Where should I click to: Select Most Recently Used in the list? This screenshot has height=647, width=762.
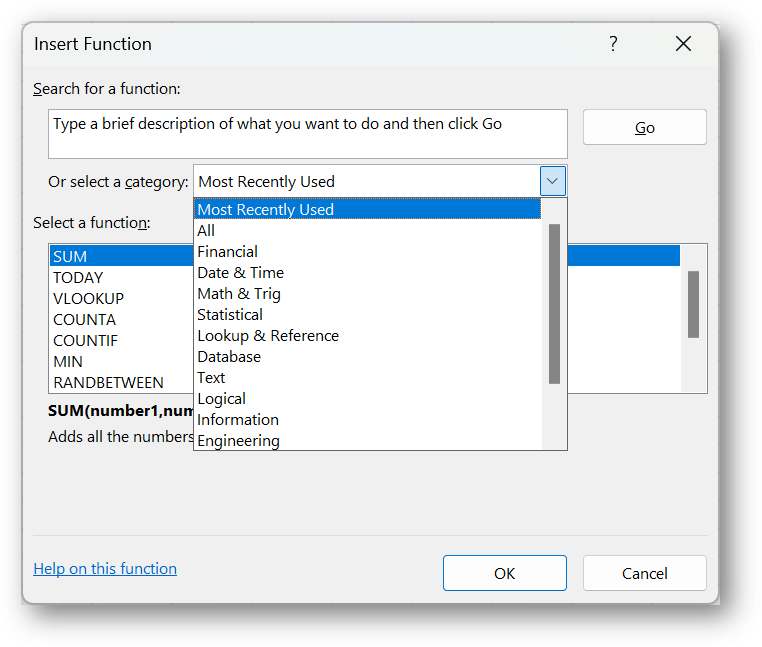pyautogui.click(x=367, y=210)
